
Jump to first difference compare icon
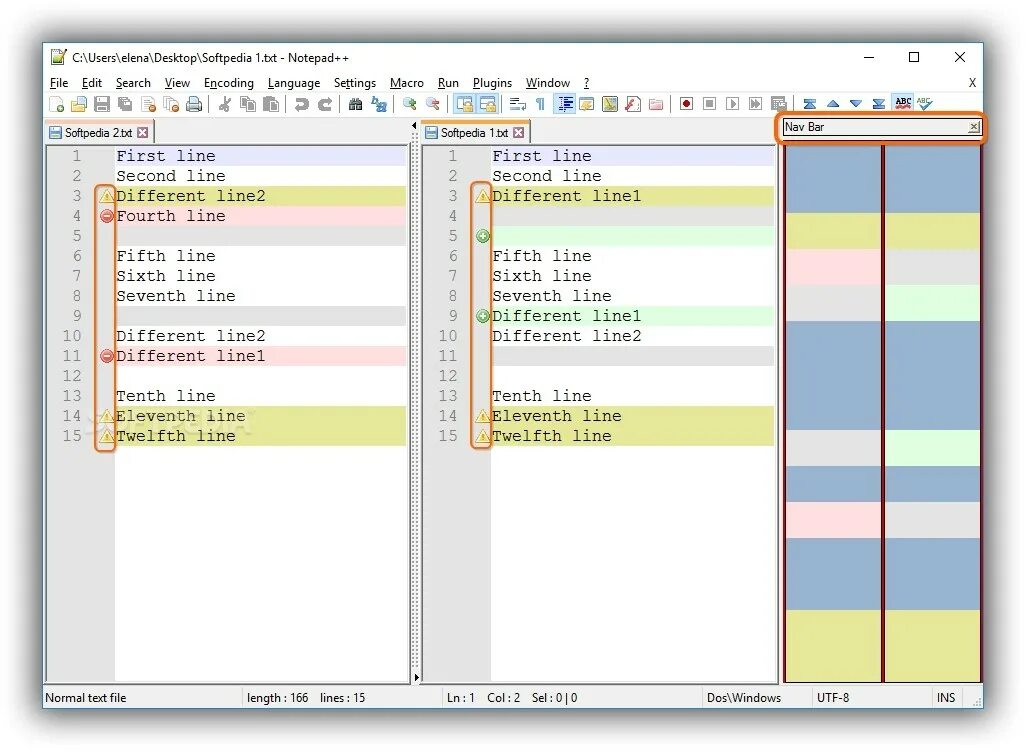click(x=809, y=104)
